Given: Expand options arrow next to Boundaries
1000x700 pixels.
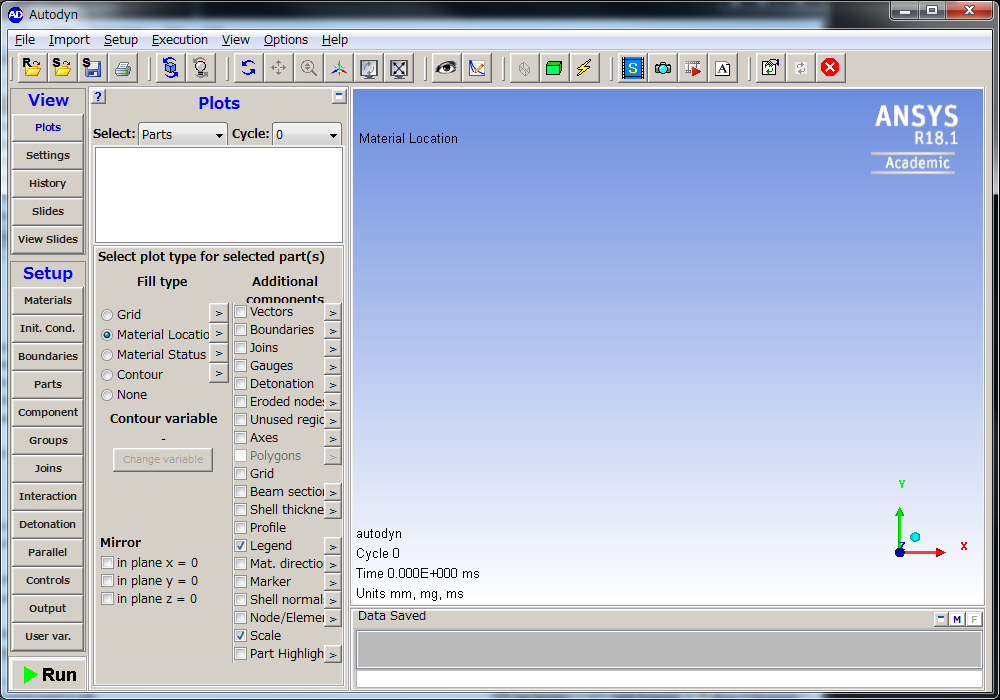Looking at the screenshot, I should click(x=332, y=330).
